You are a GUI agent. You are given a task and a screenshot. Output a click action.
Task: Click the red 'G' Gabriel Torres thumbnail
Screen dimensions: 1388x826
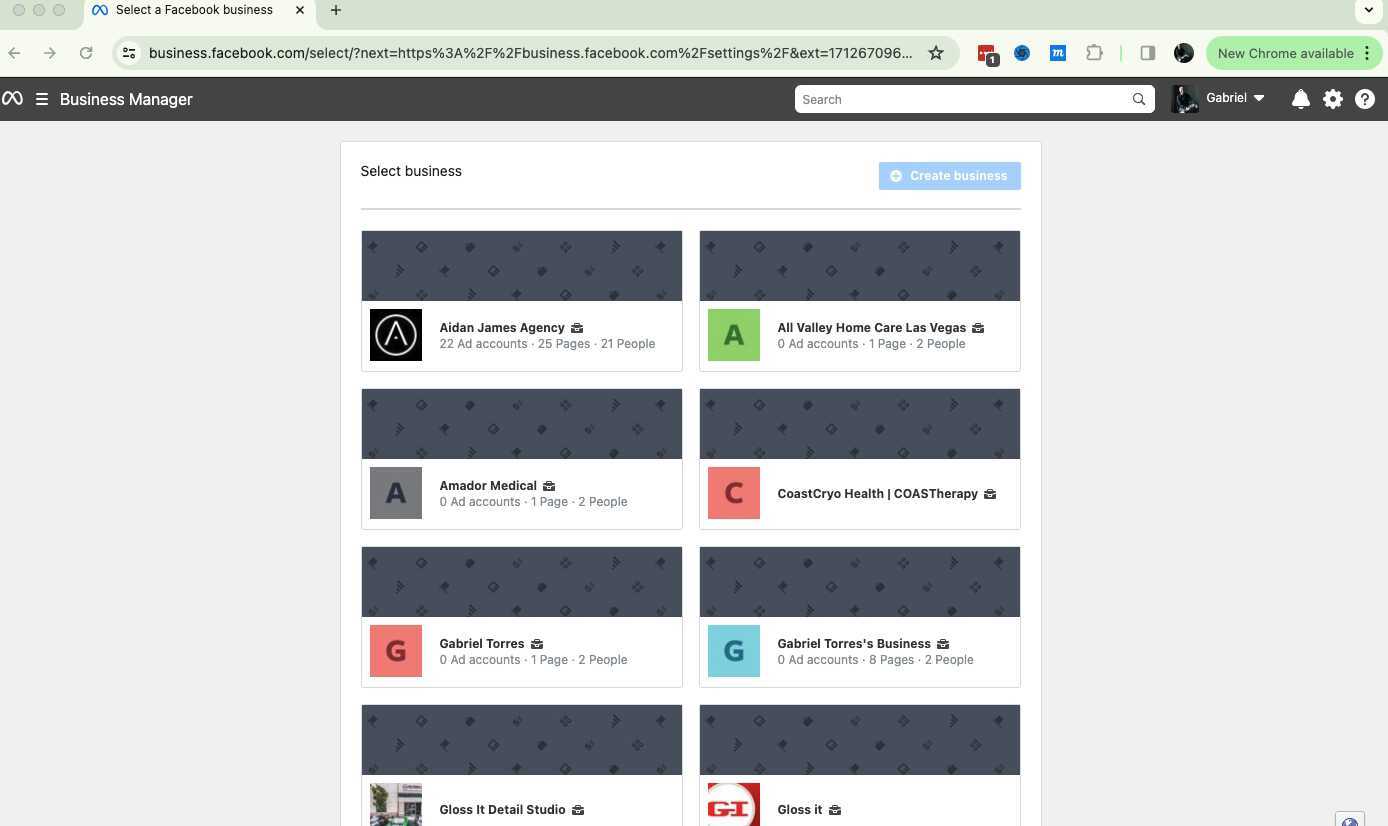tap(396, 651)
